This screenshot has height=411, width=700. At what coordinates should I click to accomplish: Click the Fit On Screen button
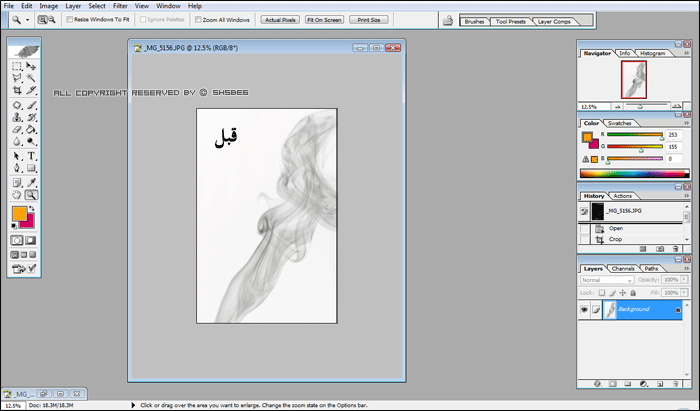point(324,20)
